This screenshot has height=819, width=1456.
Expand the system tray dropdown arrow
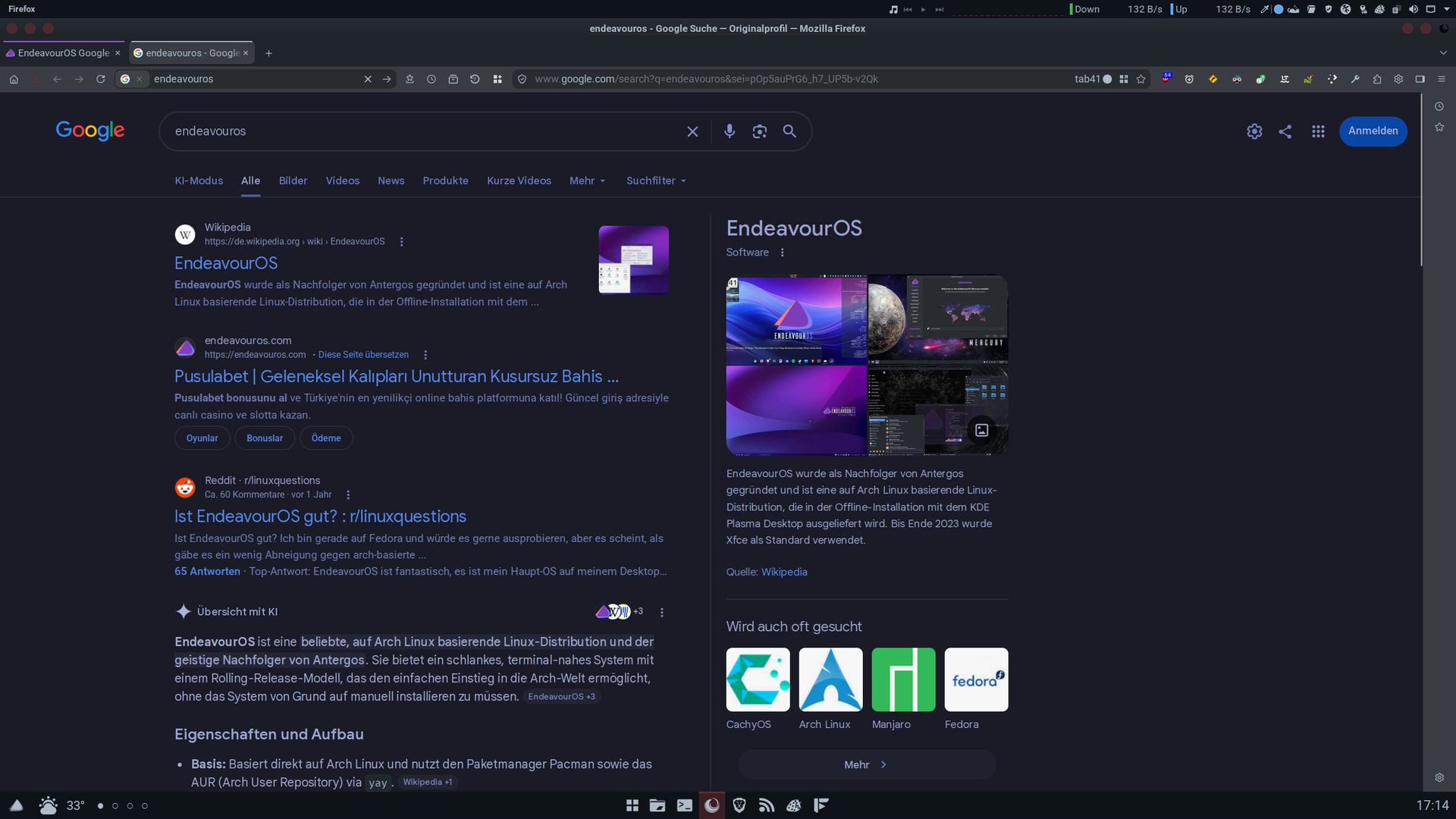point(1446,9)
